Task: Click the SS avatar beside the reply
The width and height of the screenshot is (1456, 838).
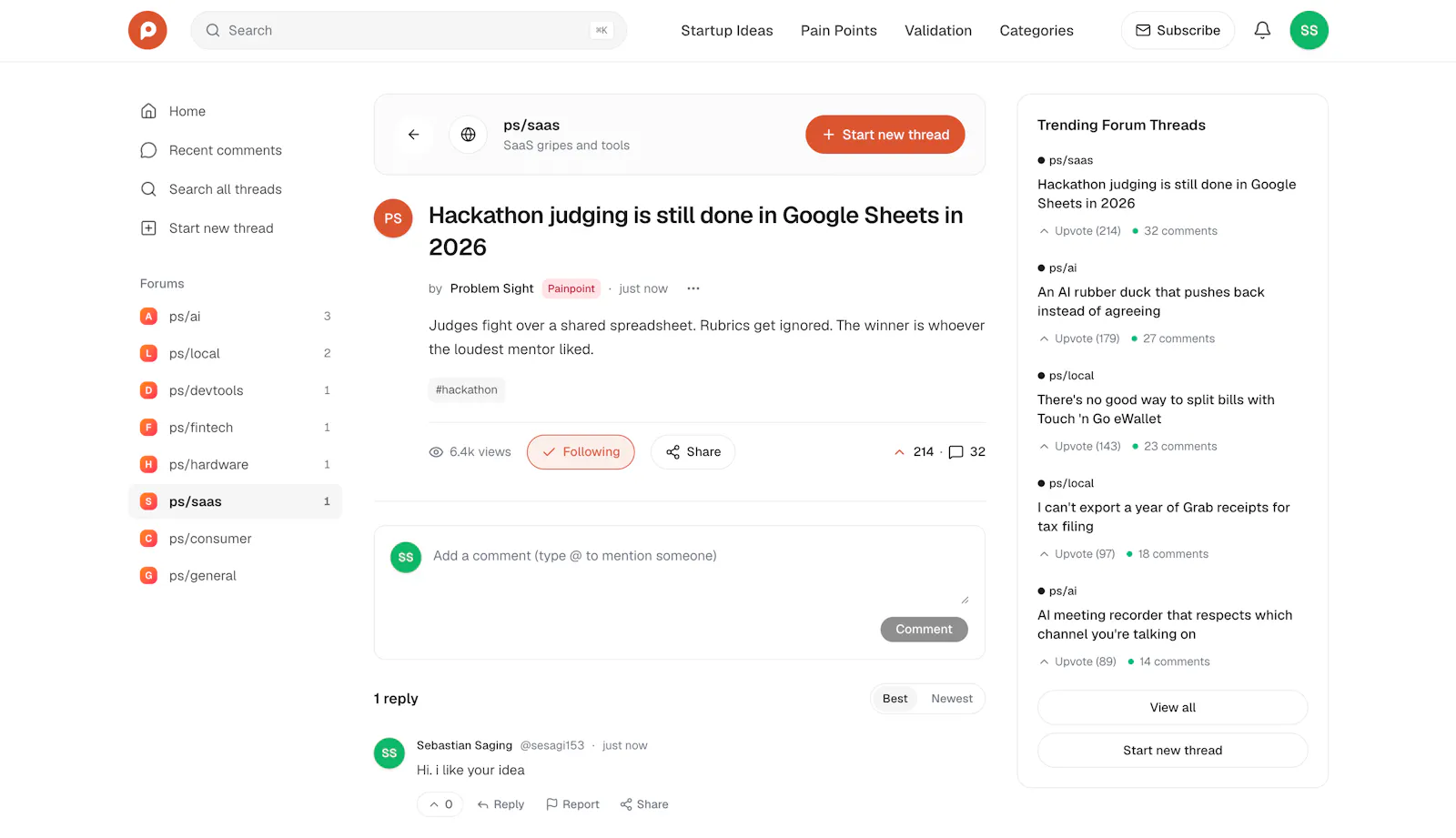Action: click(389, 753)
